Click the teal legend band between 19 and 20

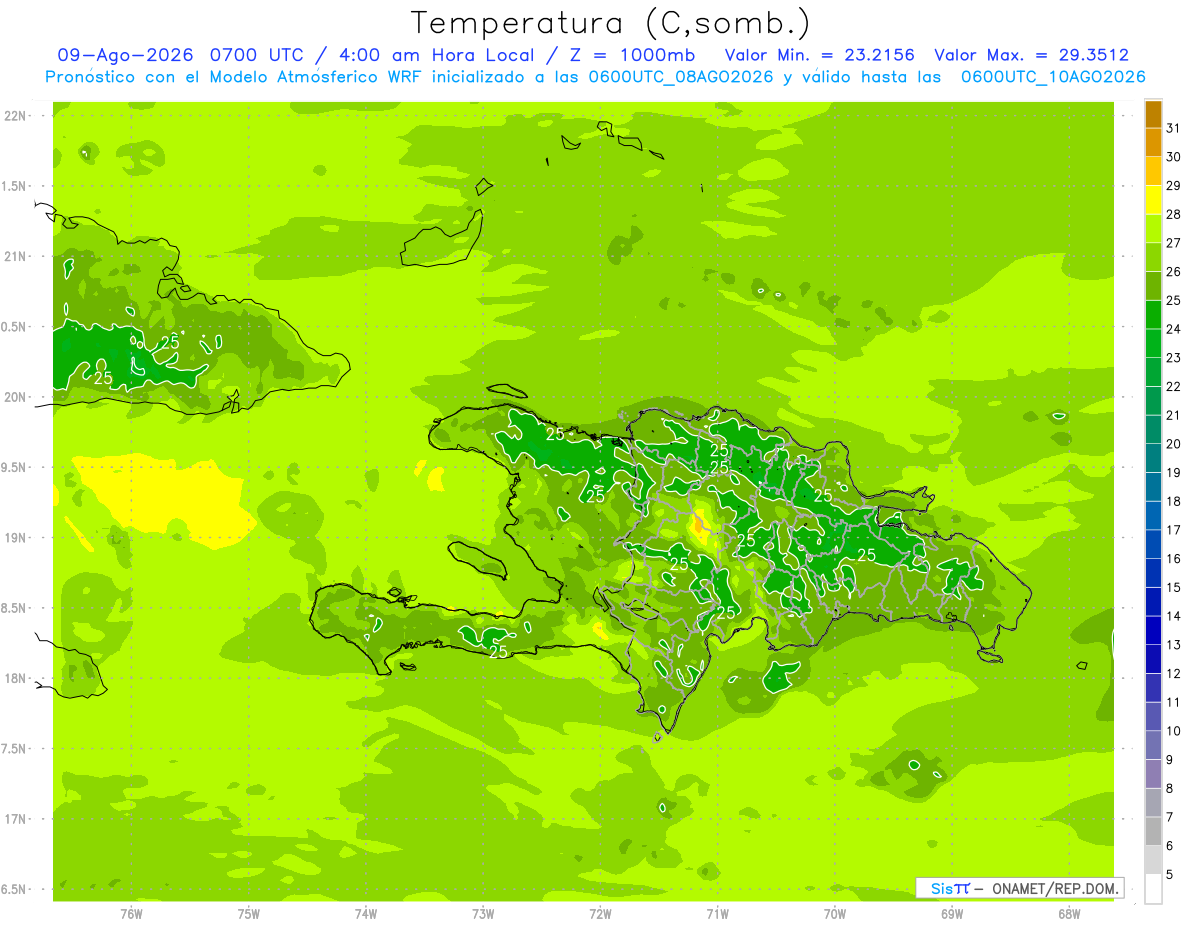[x=1153, y=458]
